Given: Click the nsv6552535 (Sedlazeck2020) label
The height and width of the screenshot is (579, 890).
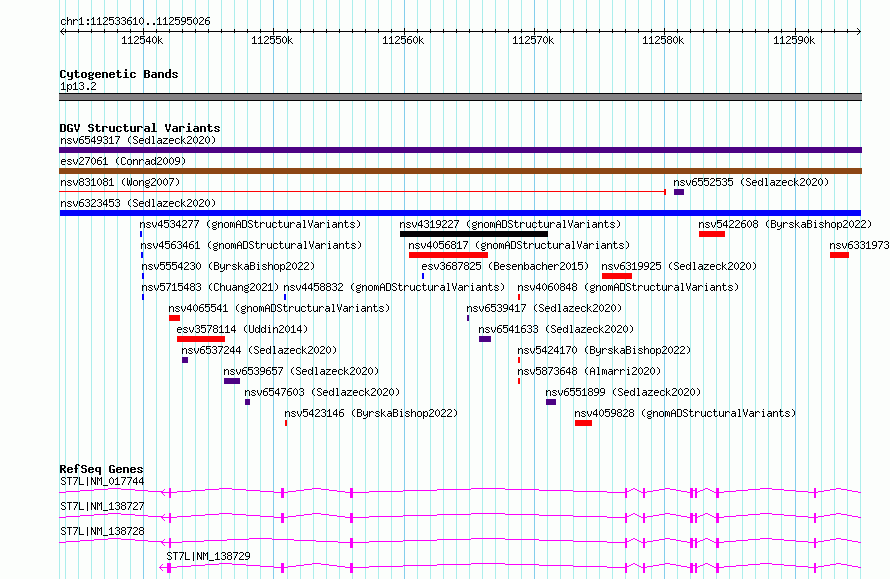Looking at the screenshot, I should 751,182.
